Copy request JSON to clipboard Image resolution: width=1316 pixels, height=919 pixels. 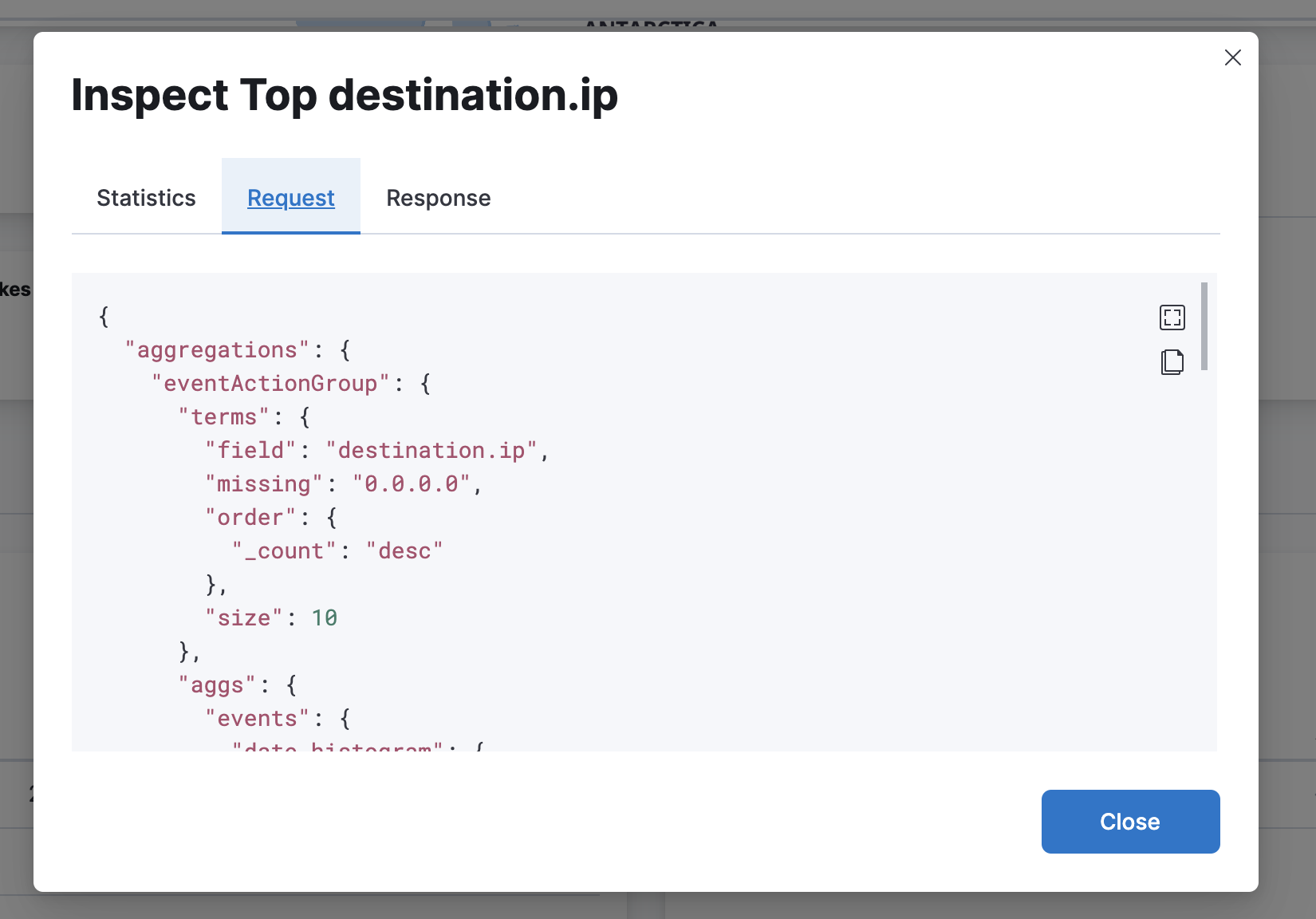point(1172,362)
